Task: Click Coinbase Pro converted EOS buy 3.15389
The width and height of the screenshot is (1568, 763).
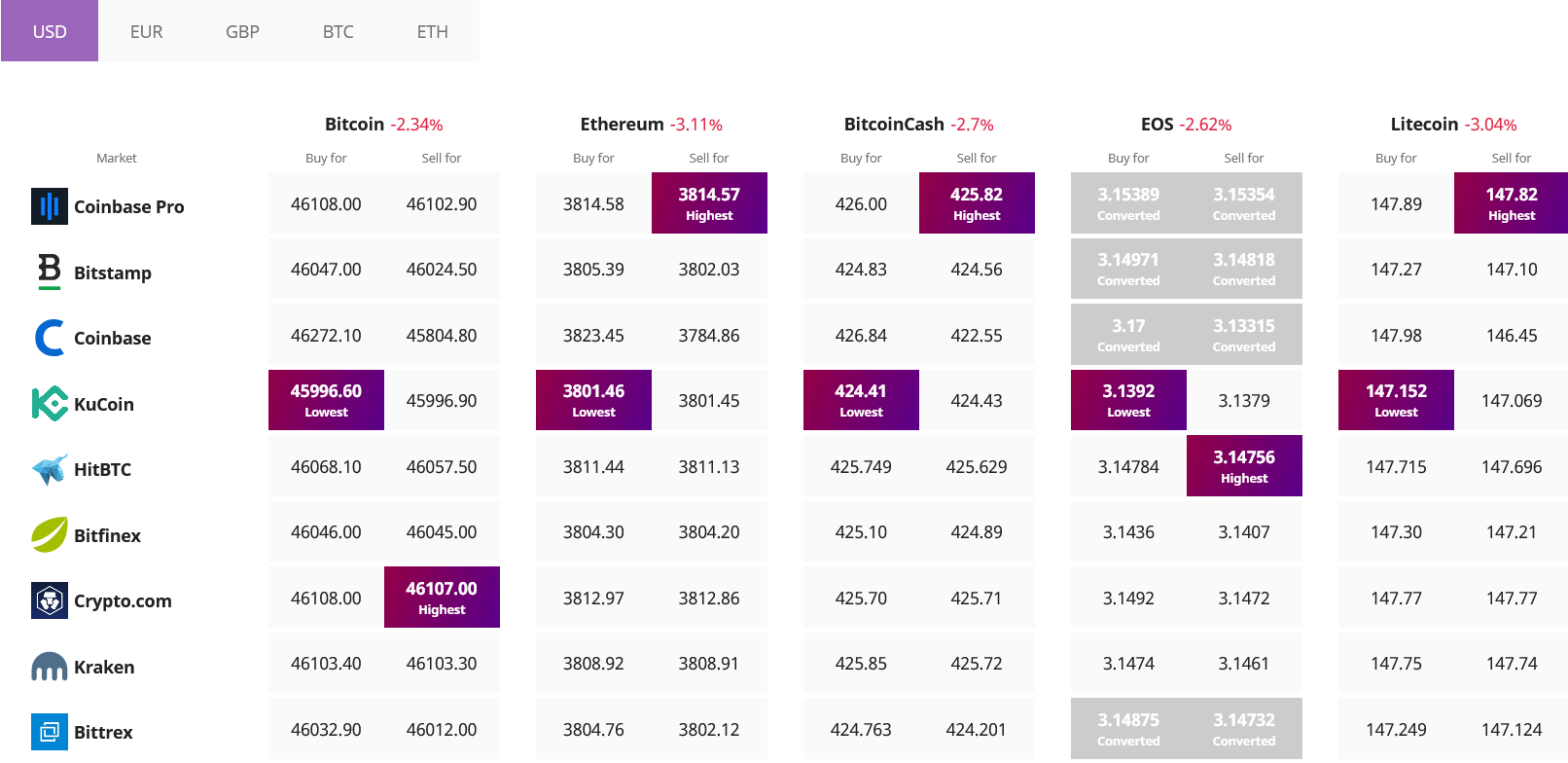Action: pyautogui.click(x=1128, y=203)
